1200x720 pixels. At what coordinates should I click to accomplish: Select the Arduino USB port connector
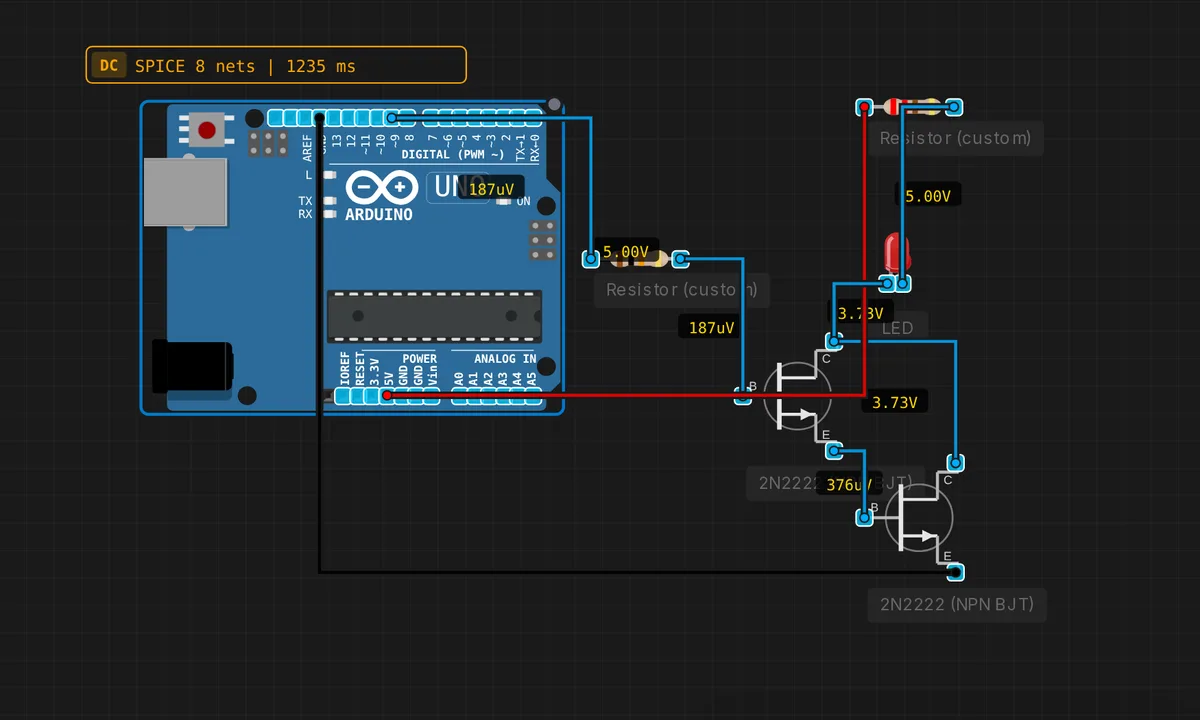click(x=185, y=191)
